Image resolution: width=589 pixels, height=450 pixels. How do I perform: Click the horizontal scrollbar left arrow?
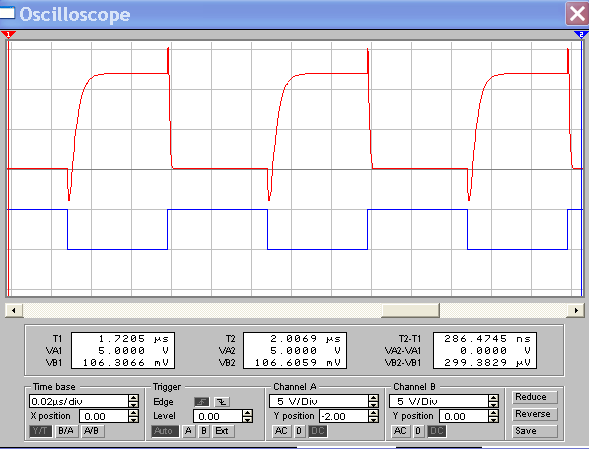pyautogui.click(x=14, y=310)
